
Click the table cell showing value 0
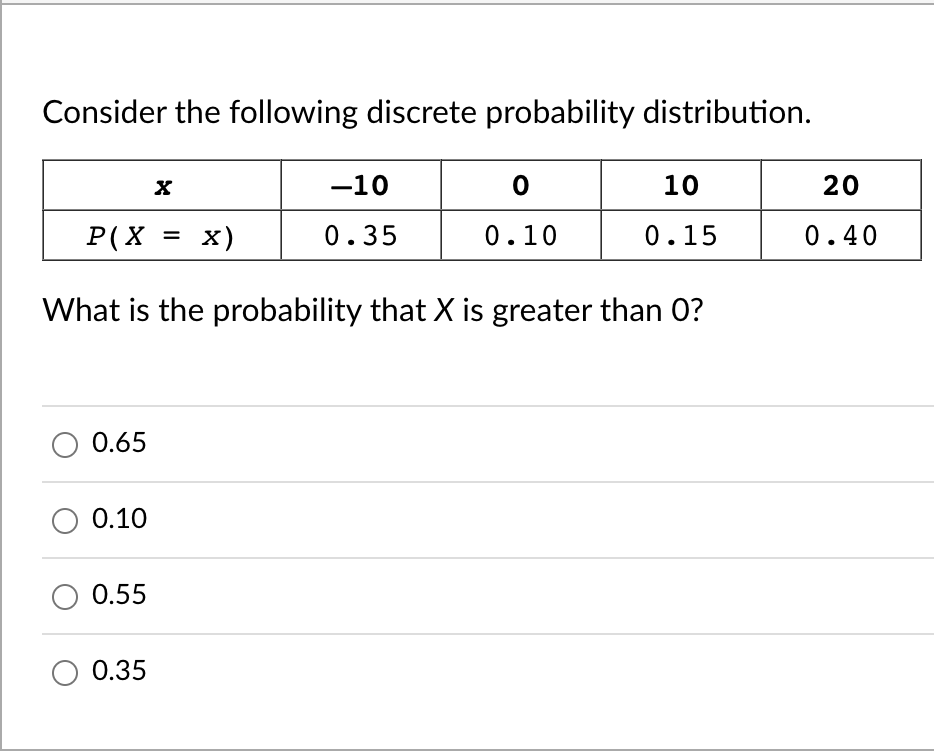click(x=520, y=184)
